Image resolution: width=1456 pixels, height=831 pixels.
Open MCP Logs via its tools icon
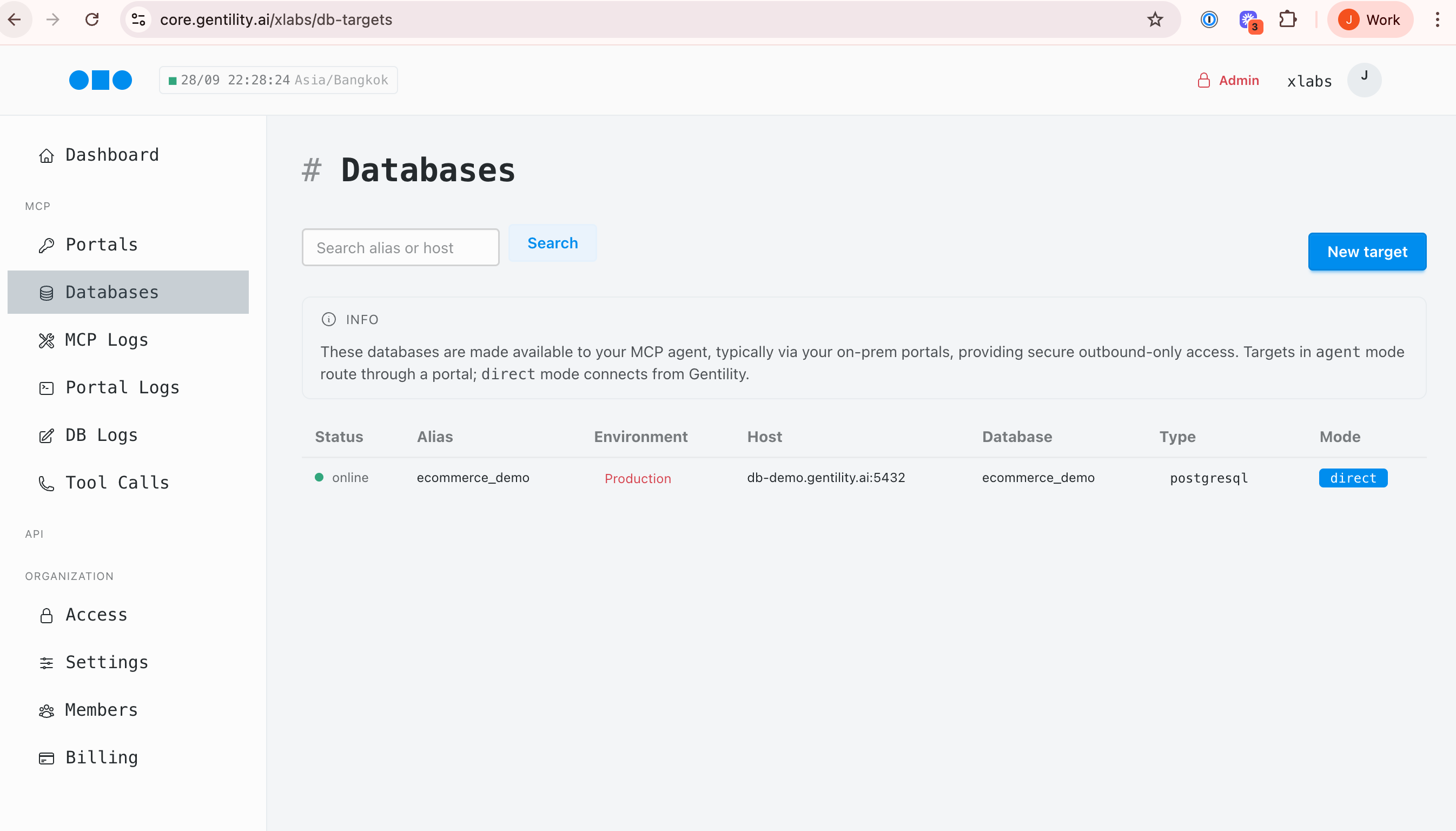point(46,340)
